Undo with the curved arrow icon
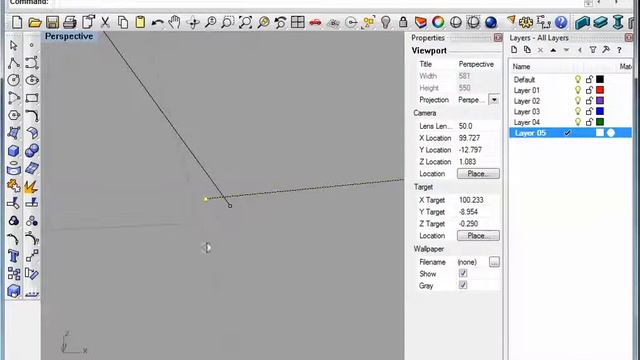 click(158, 22)
